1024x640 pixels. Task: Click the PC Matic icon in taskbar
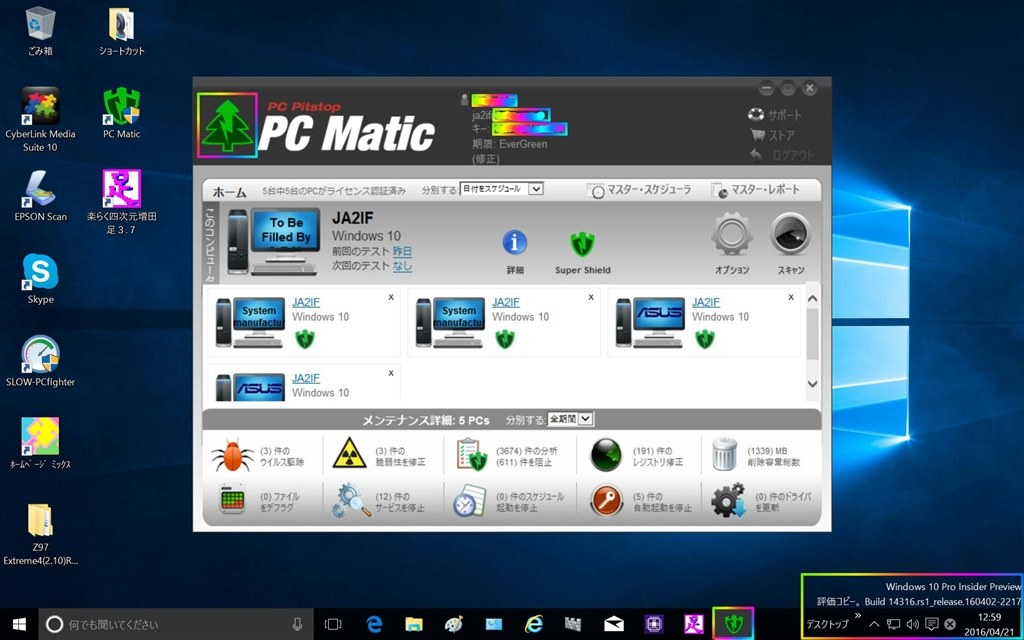[x=733, y=624]
